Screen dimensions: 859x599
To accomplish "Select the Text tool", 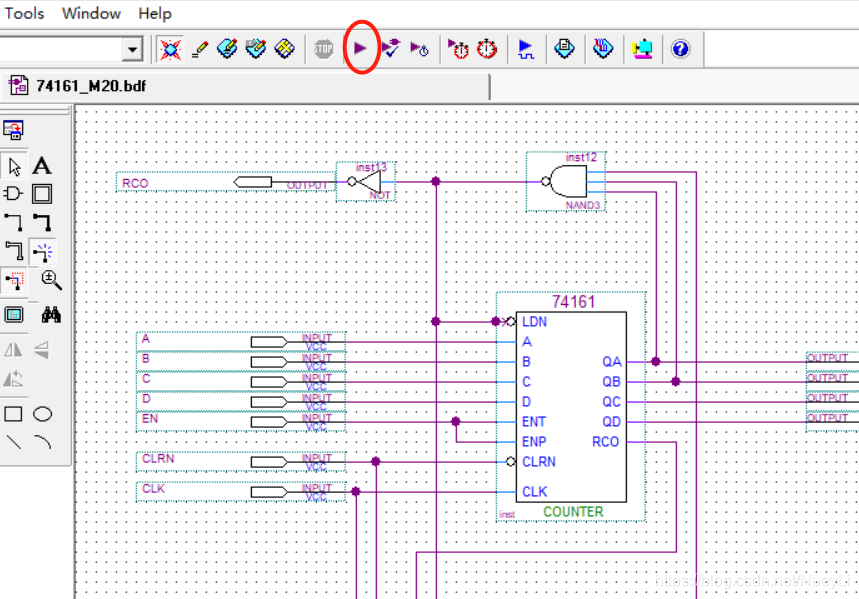I will 42,166.
